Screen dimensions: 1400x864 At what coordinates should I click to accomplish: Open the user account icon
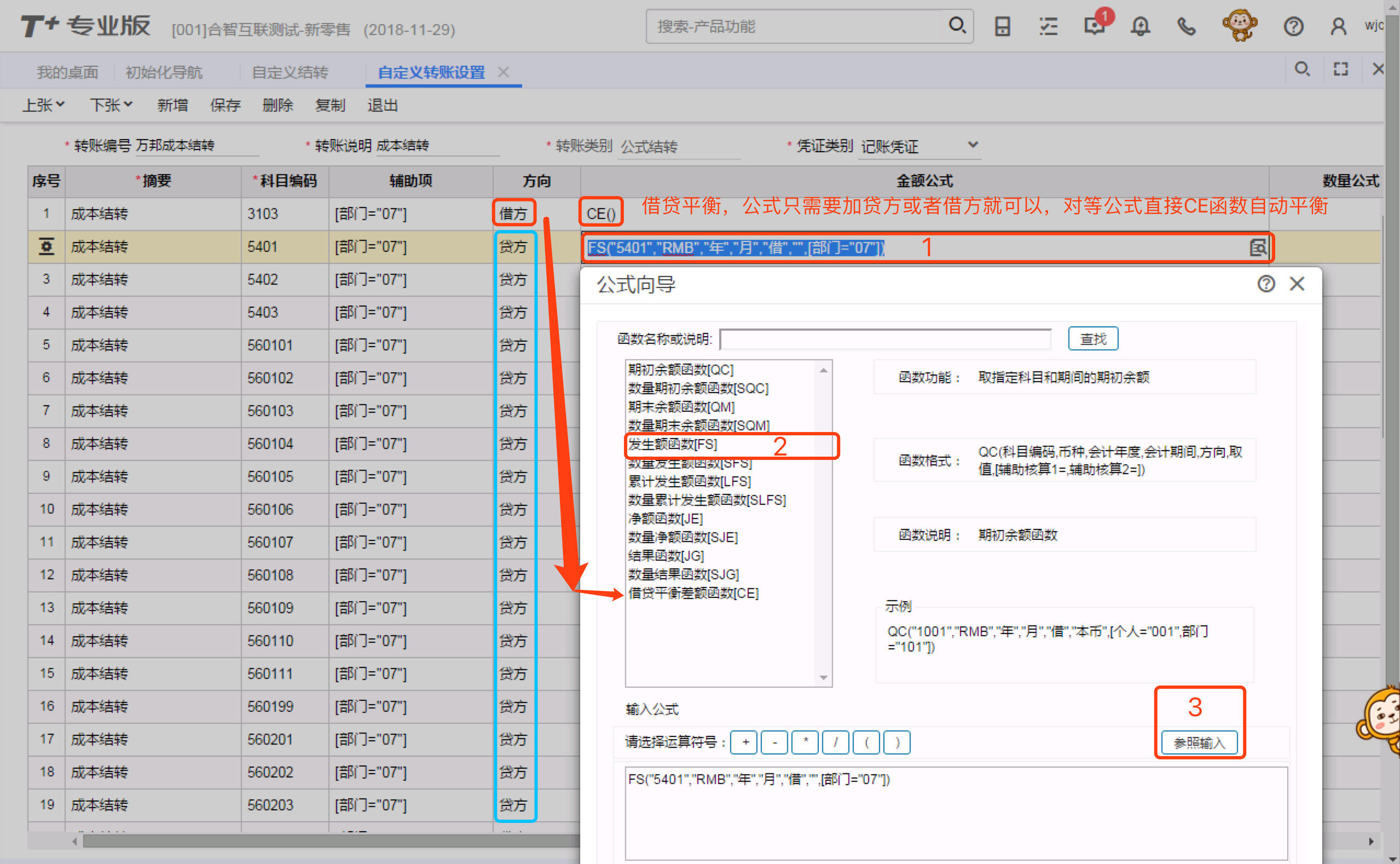[1338, 26]
